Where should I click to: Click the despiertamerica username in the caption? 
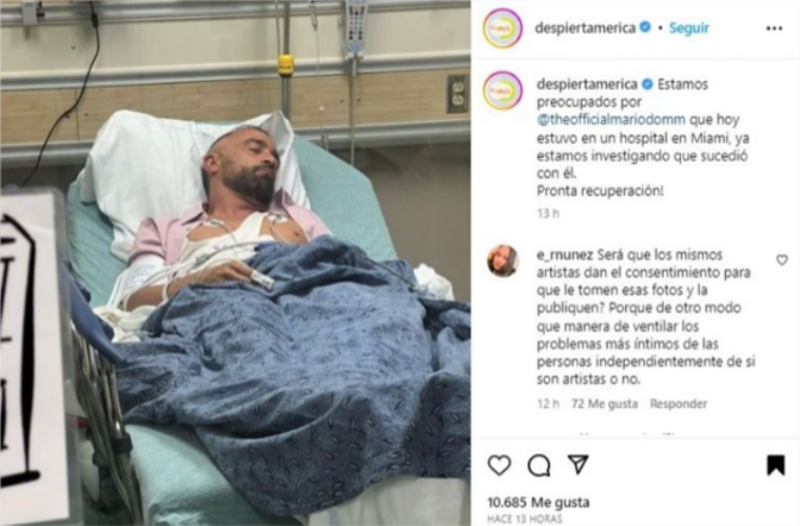click(587, 84)
